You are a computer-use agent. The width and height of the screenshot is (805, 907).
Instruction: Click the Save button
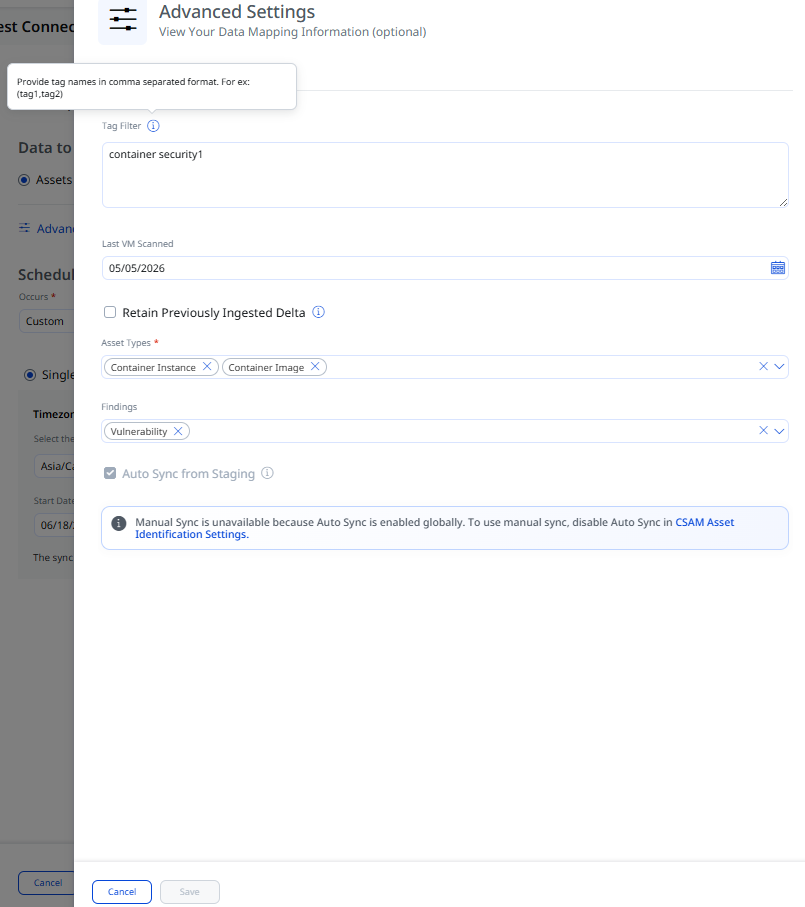point(190,892)
